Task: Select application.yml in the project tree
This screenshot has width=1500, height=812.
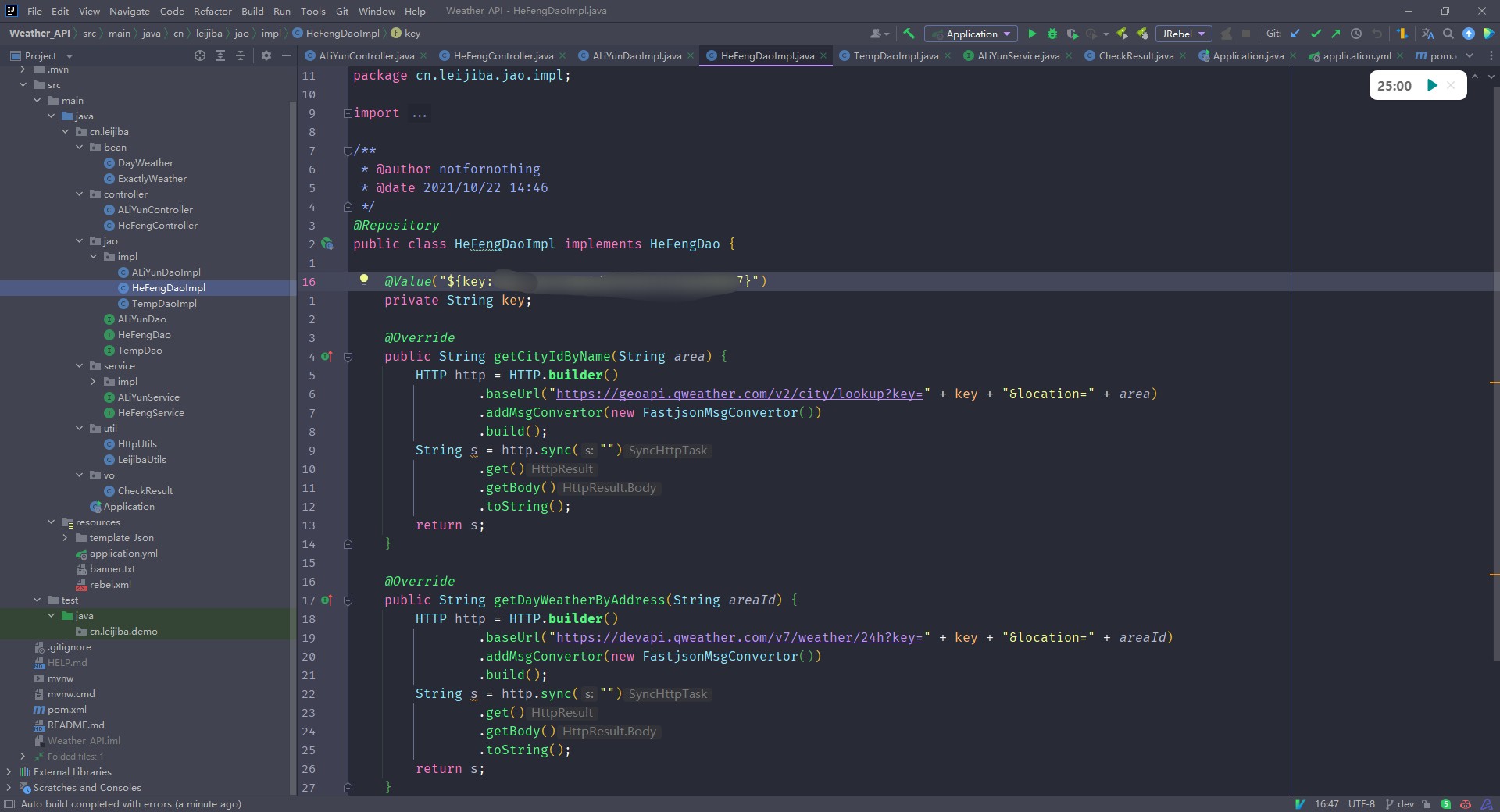Action: [x=123, y=554]
